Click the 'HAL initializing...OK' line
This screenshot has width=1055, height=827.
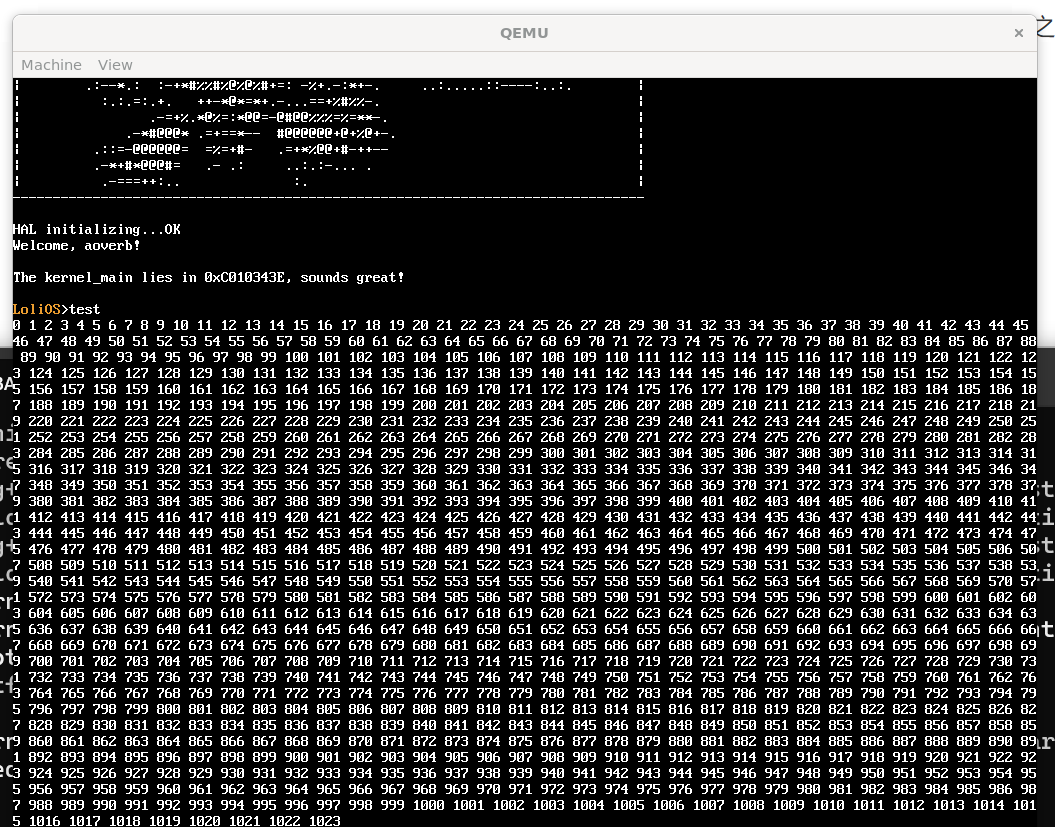pyautogui.click(x=97, y=230)
